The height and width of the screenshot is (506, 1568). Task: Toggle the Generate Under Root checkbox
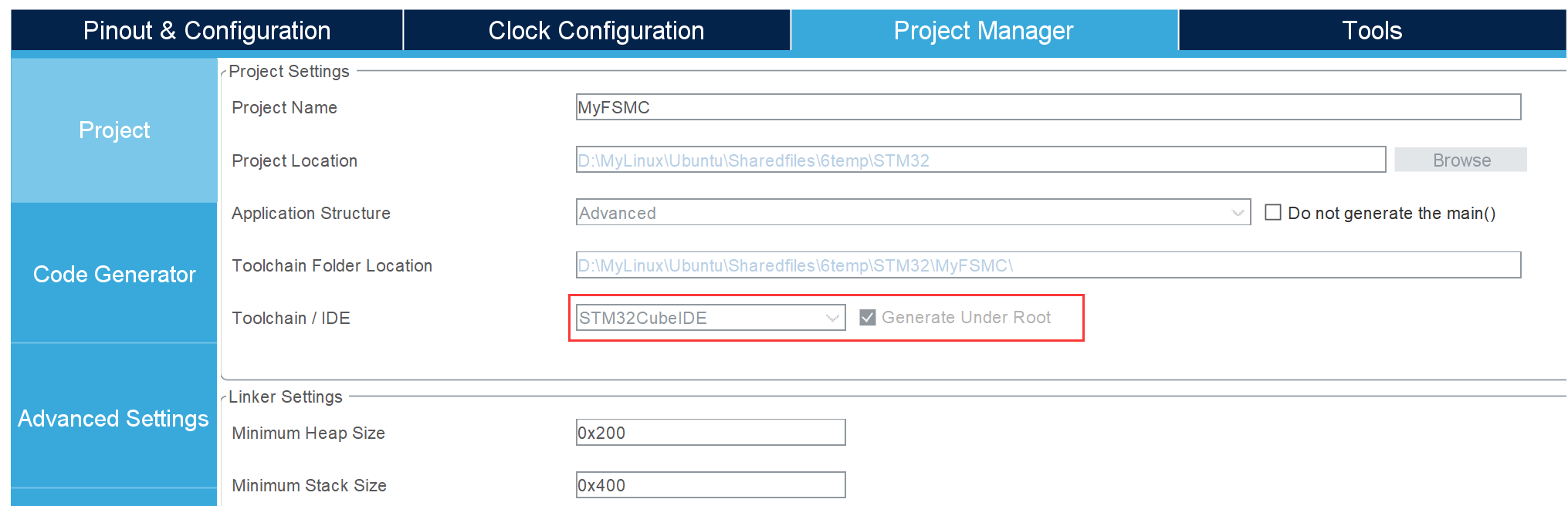tap(868, 317)
